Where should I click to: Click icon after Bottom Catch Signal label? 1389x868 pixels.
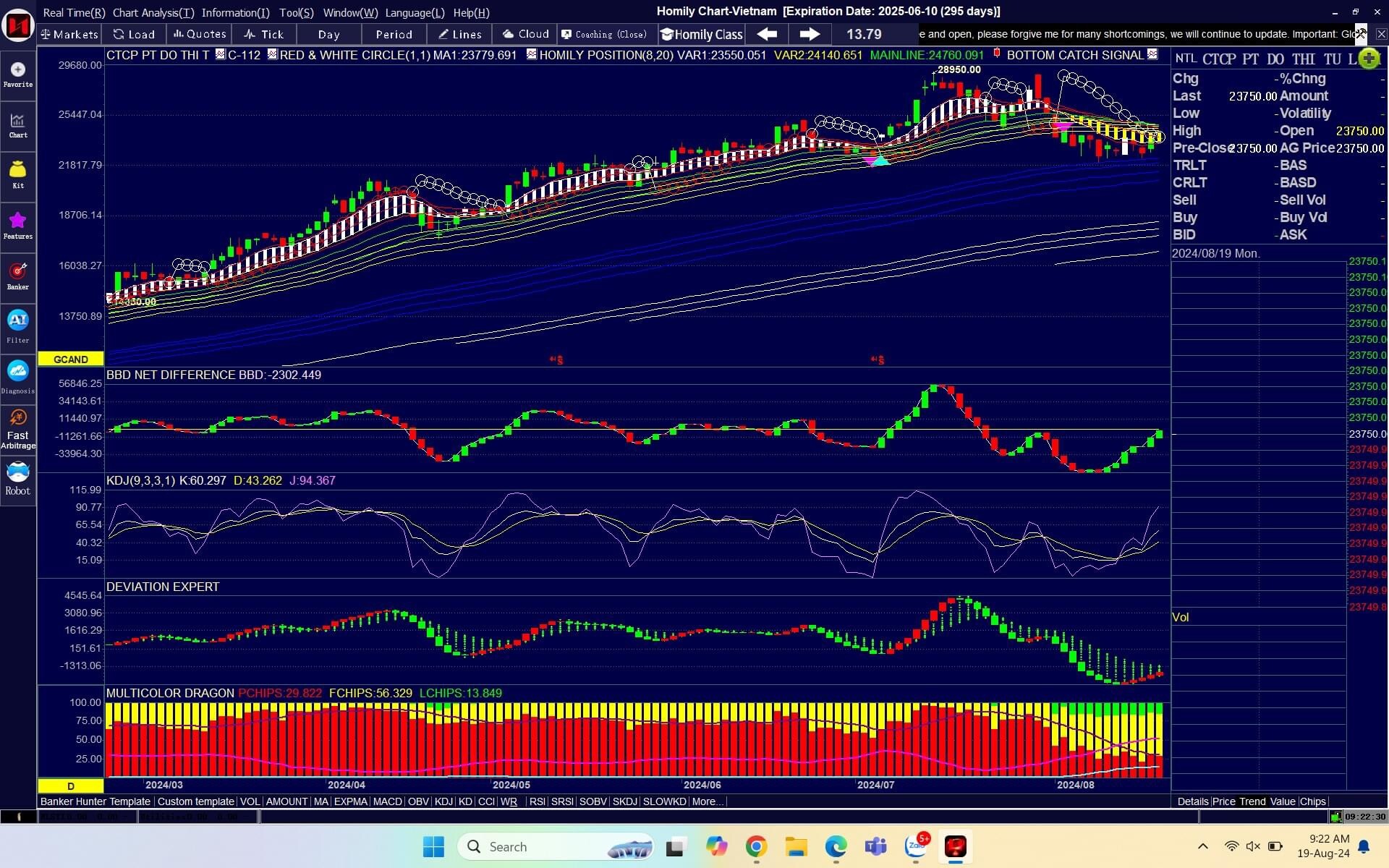[1152, 54]
